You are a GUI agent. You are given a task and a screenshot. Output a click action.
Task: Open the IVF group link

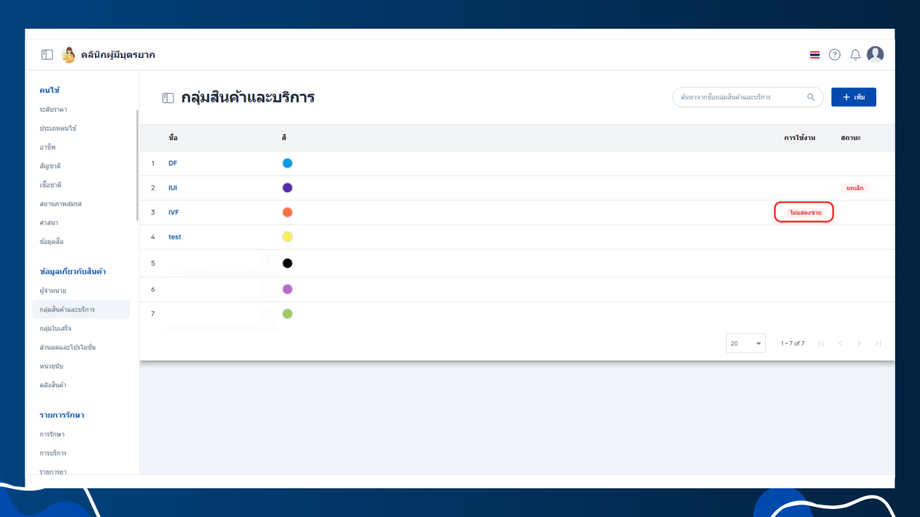click(x=174, y=212)
